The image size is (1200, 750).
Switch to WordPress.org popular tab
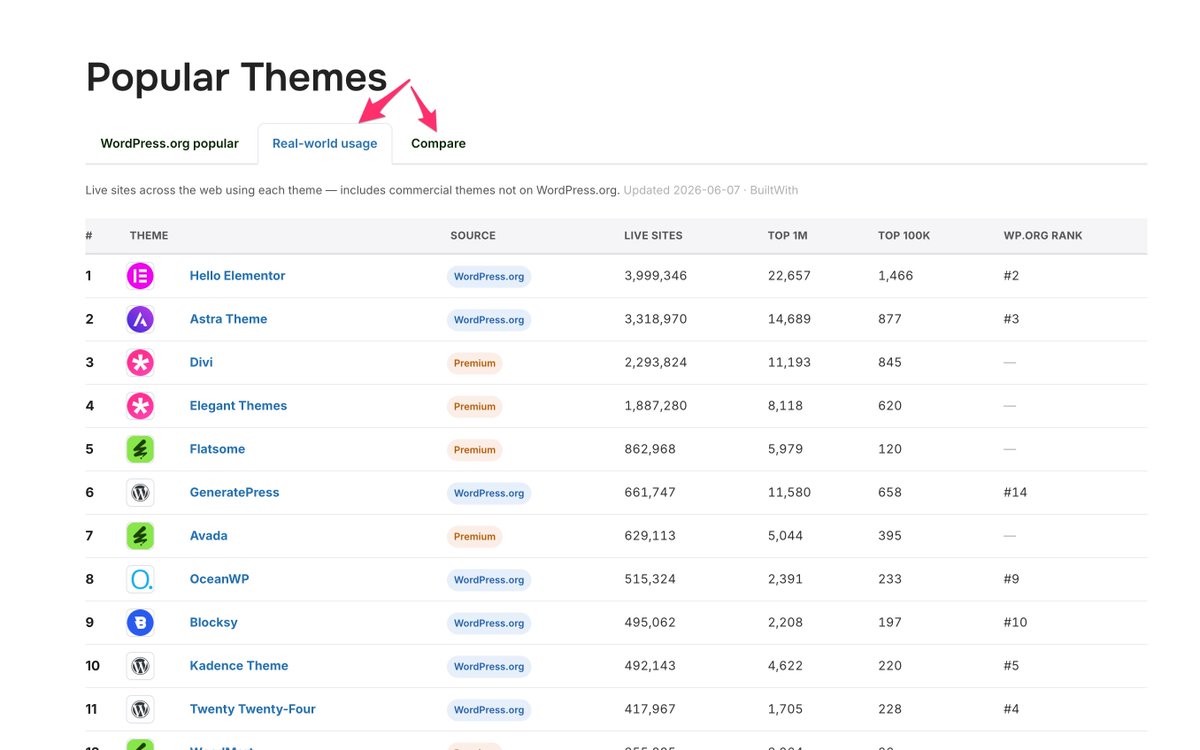(170, 143)
